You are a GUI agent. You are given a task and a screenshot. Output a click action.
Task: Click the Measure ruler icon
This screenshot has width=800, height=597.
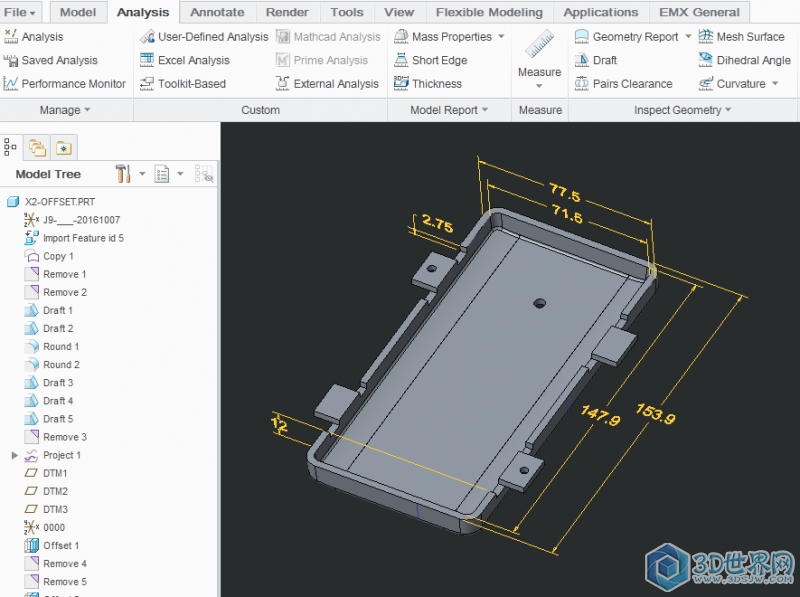click(539, 44)
